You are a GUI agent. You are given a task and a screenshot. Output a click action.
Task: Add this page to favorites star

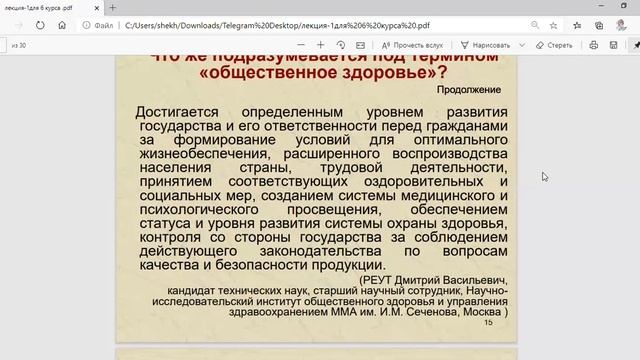click(x=553, y=25)
